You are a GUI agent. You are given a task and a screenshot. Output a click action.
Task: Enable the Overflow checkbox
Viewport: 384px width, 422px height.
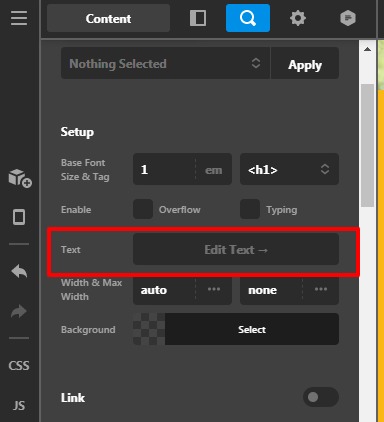[x=143, y=209]
